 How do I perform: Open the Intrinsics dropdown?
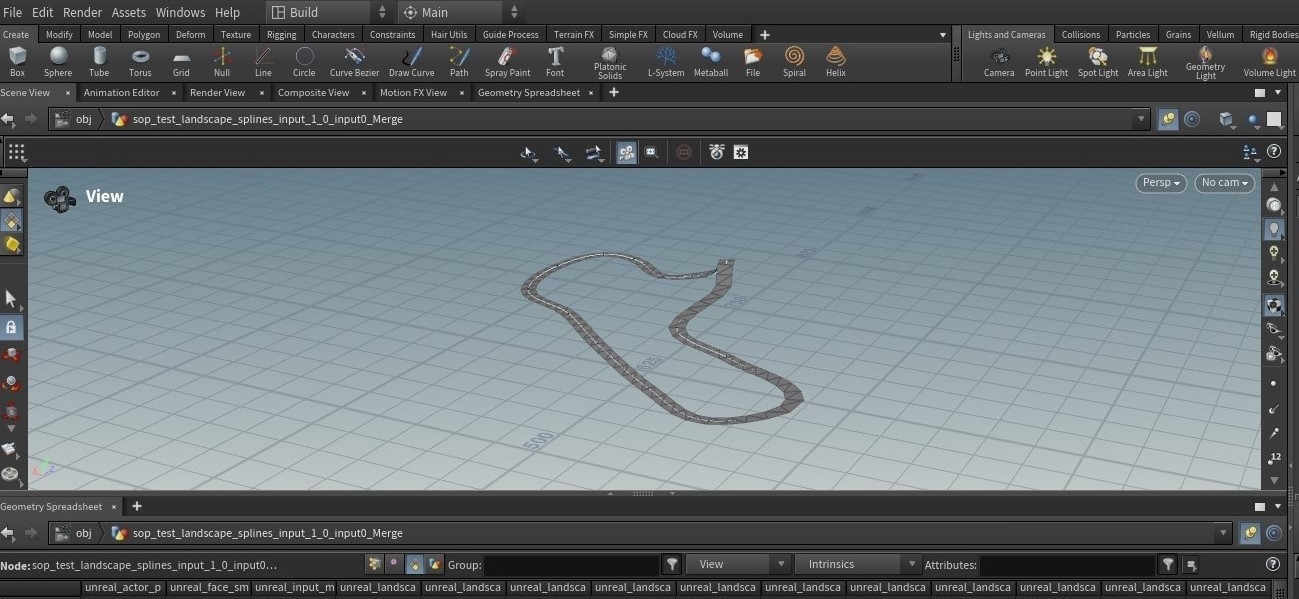(x=859, y=565)
